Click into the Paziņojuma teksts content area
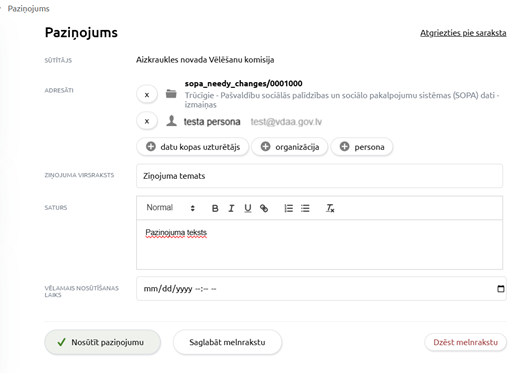Screen dimensions: 518x373 pyautogui.click(x=319, y=244)
